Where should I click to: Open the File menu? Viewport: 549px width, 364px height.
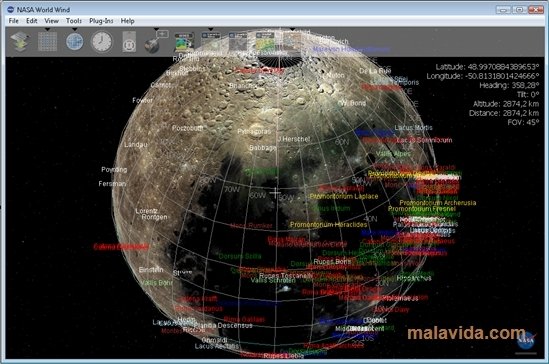pos(14,21)
